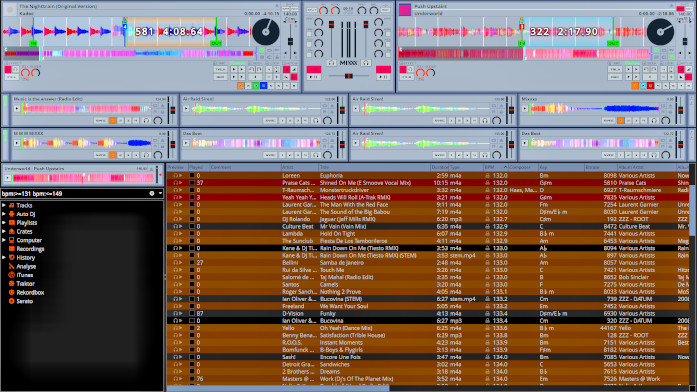Play the Mixxx sampler in top row

(x=525, y=108)
